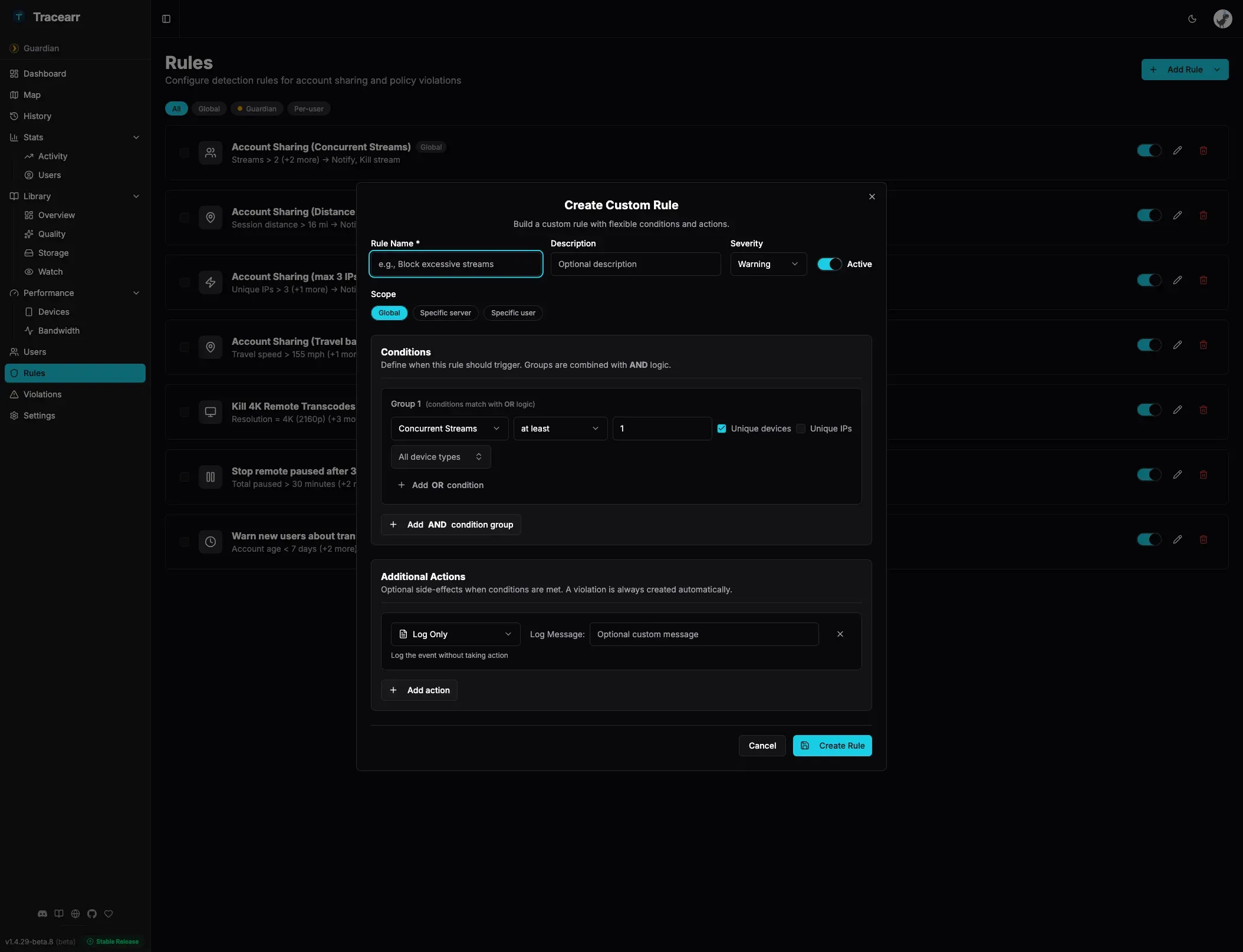Select the Concurrent Streams rule row checkbox
The width and height of the screenshot is (1243, 952).
185,153
